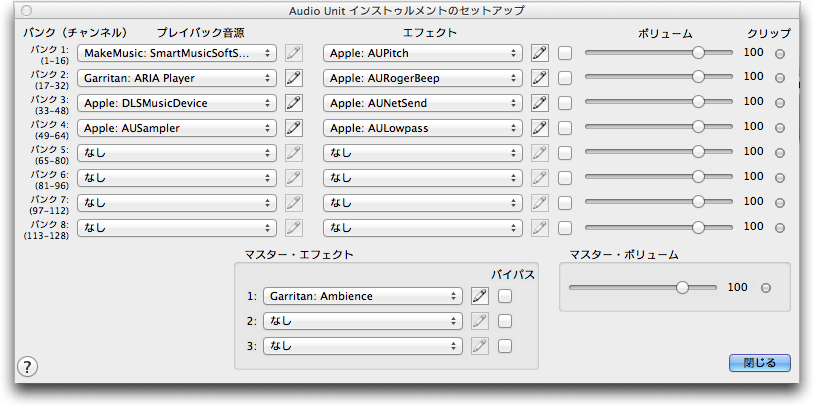Click the master volume slider
Image resolution: width=814 pixels, height=407 pixels.
(x=643, y=287)
